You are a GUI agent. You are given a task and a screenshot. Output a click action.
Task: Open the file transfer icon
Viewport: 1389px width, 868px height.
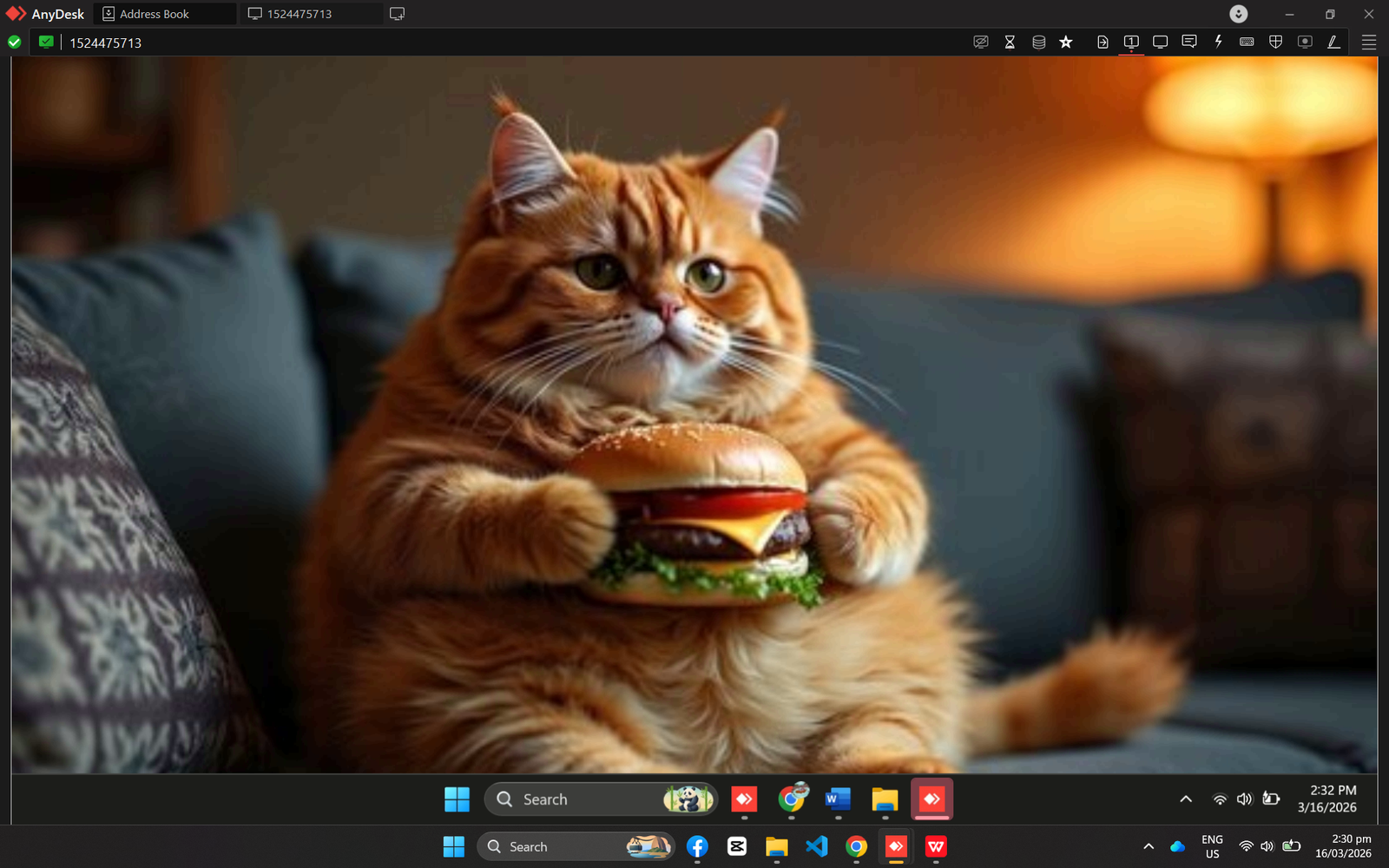click(x=1103, y=42)
